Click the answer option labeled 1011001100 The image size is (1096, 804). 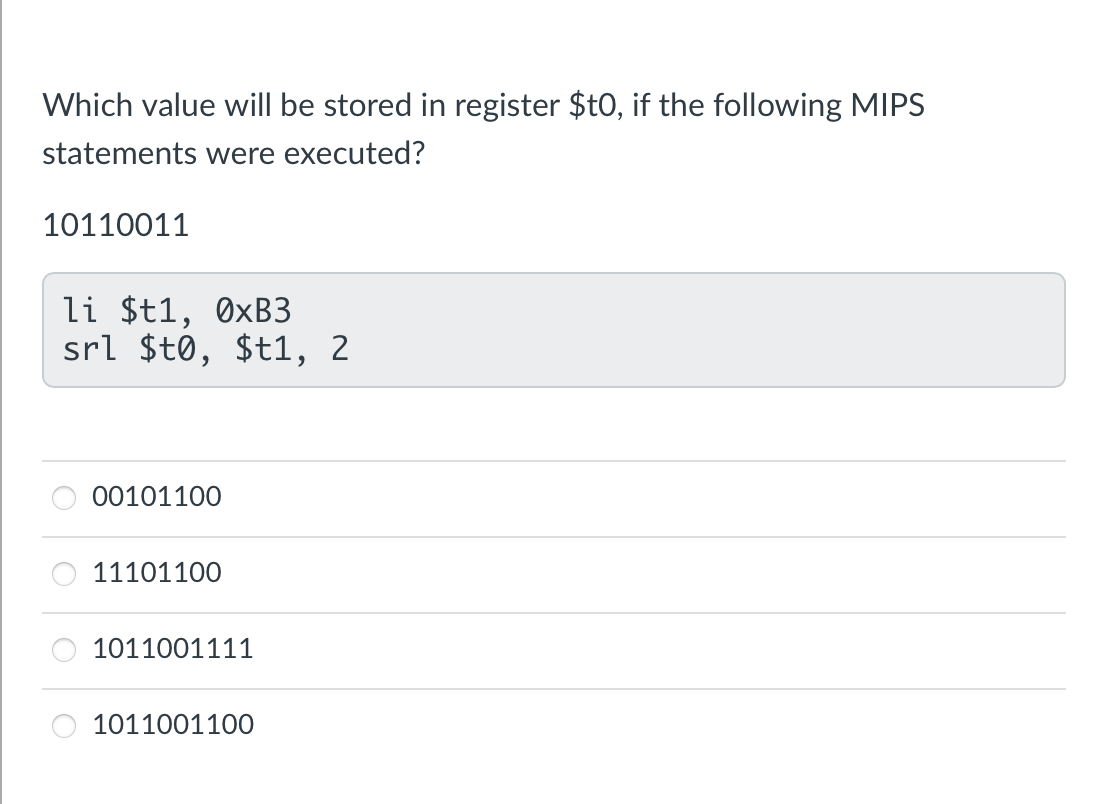pyautogui.click(x=172, y=724)
